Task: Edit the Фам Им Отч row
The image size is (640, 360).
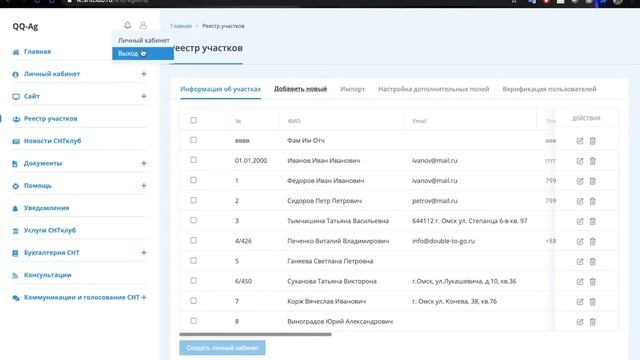Action: point(580,141)
